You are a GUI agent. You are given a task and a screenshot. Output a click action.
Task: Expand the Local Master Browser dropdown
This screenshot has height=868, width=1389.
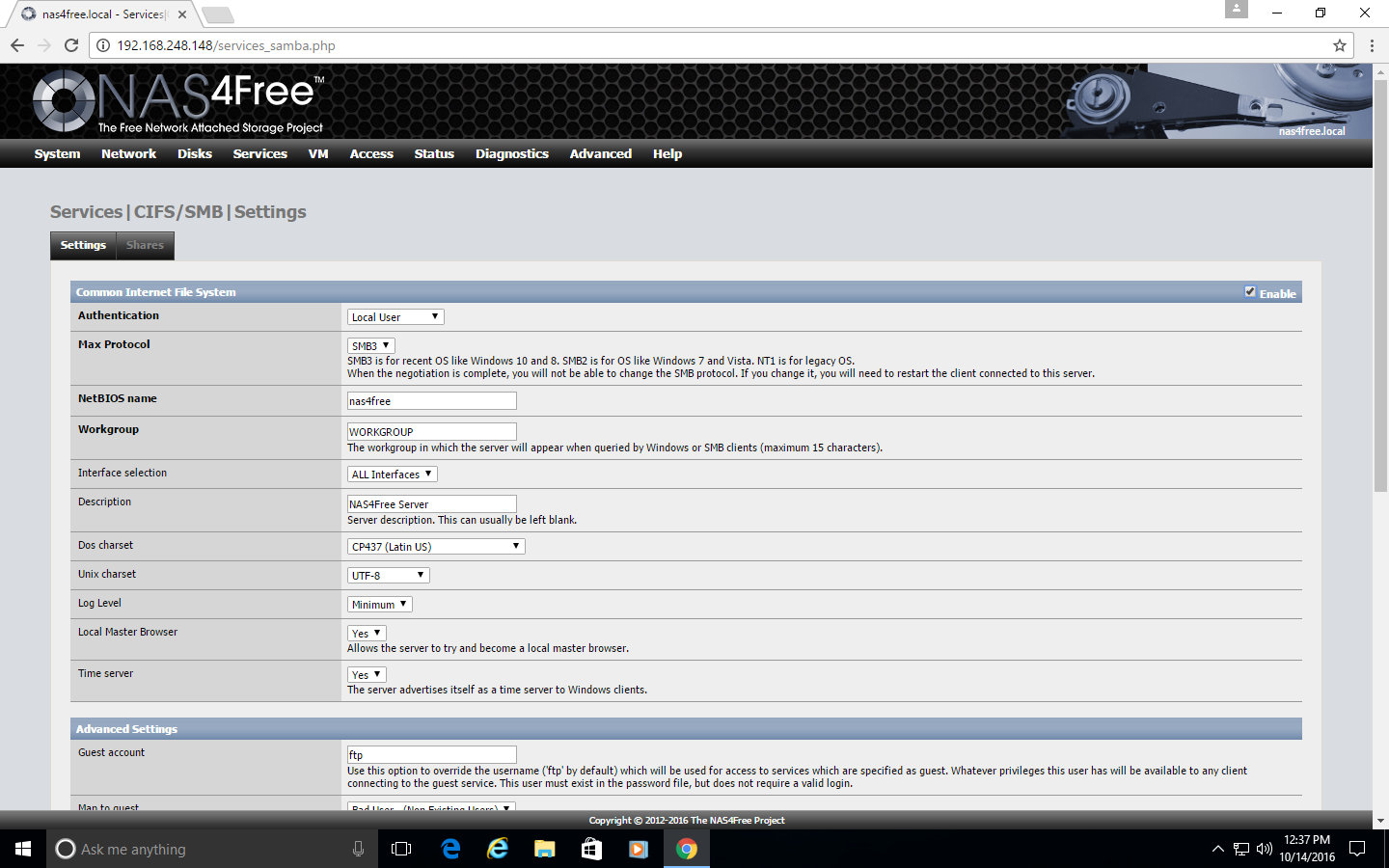tap(367, 634)
